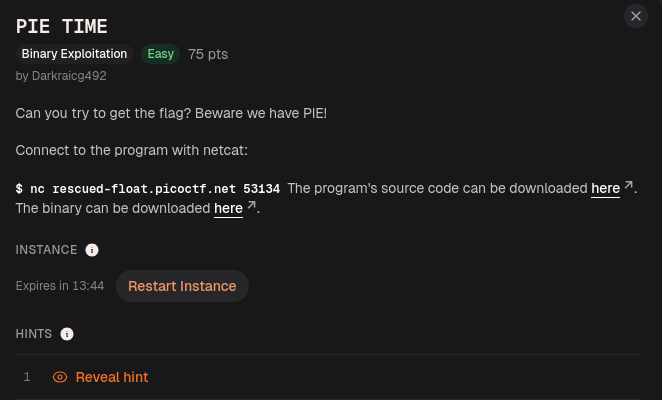Click the HINTS section header
662x400 pixels.
pos(34,334)
